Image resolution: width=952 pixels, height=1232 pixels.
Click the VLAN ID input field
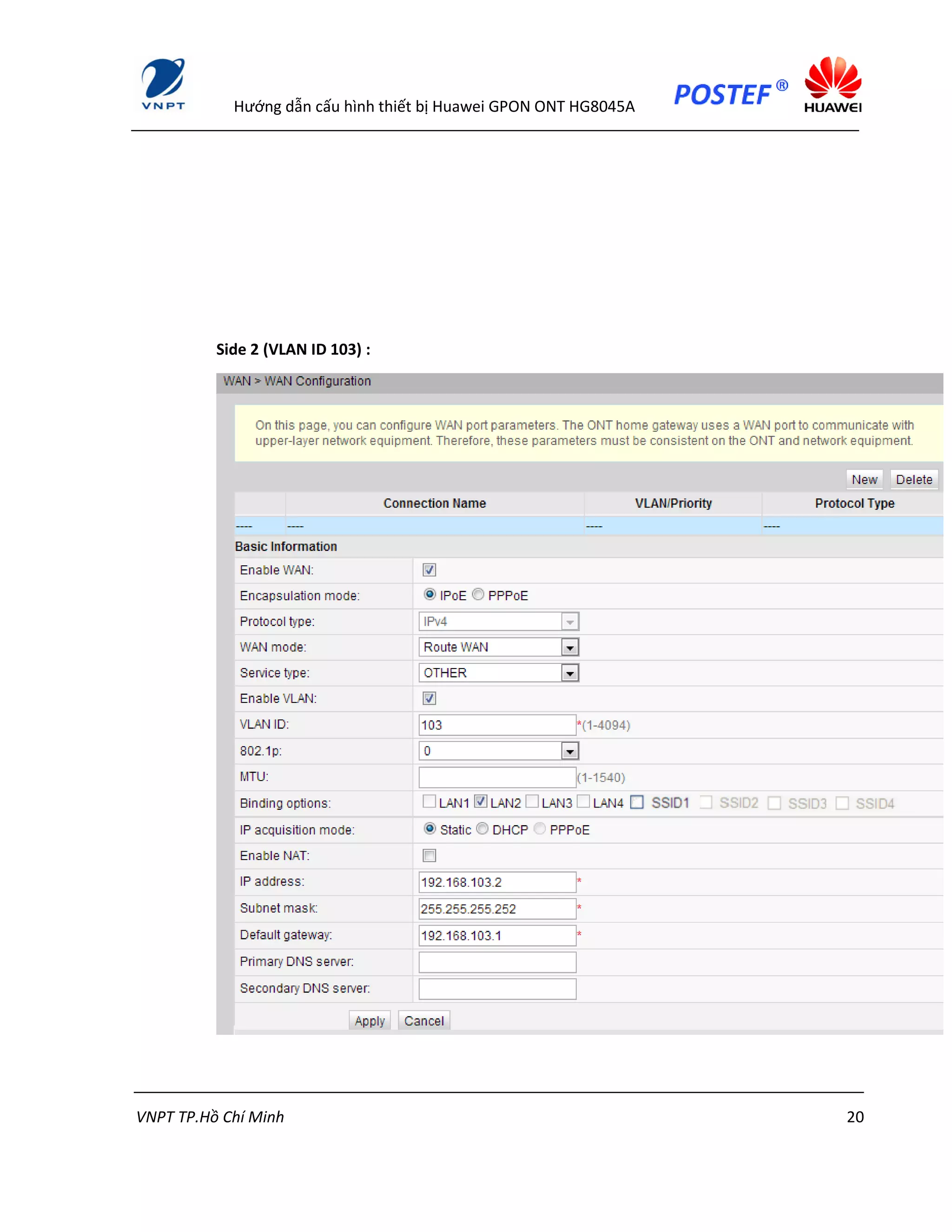(497, 725)
